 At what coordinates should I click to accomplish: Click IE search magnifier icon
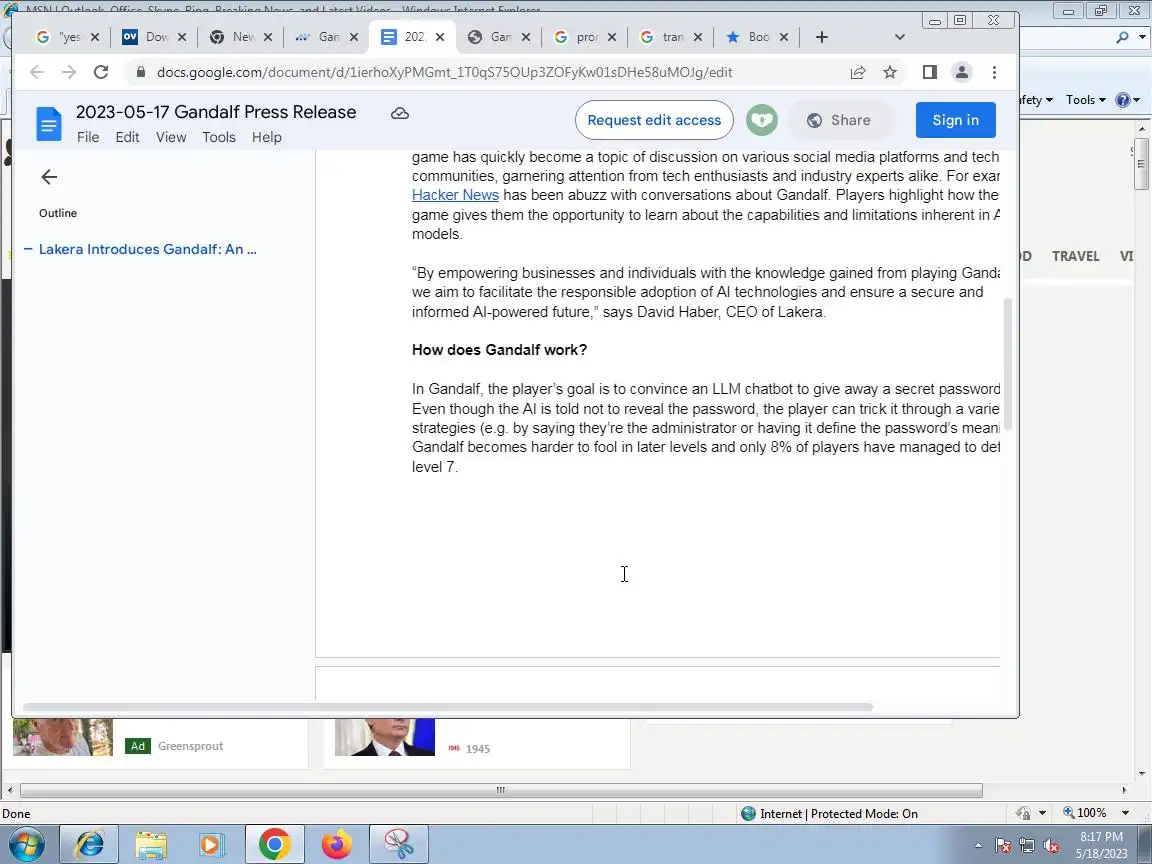1122,37
